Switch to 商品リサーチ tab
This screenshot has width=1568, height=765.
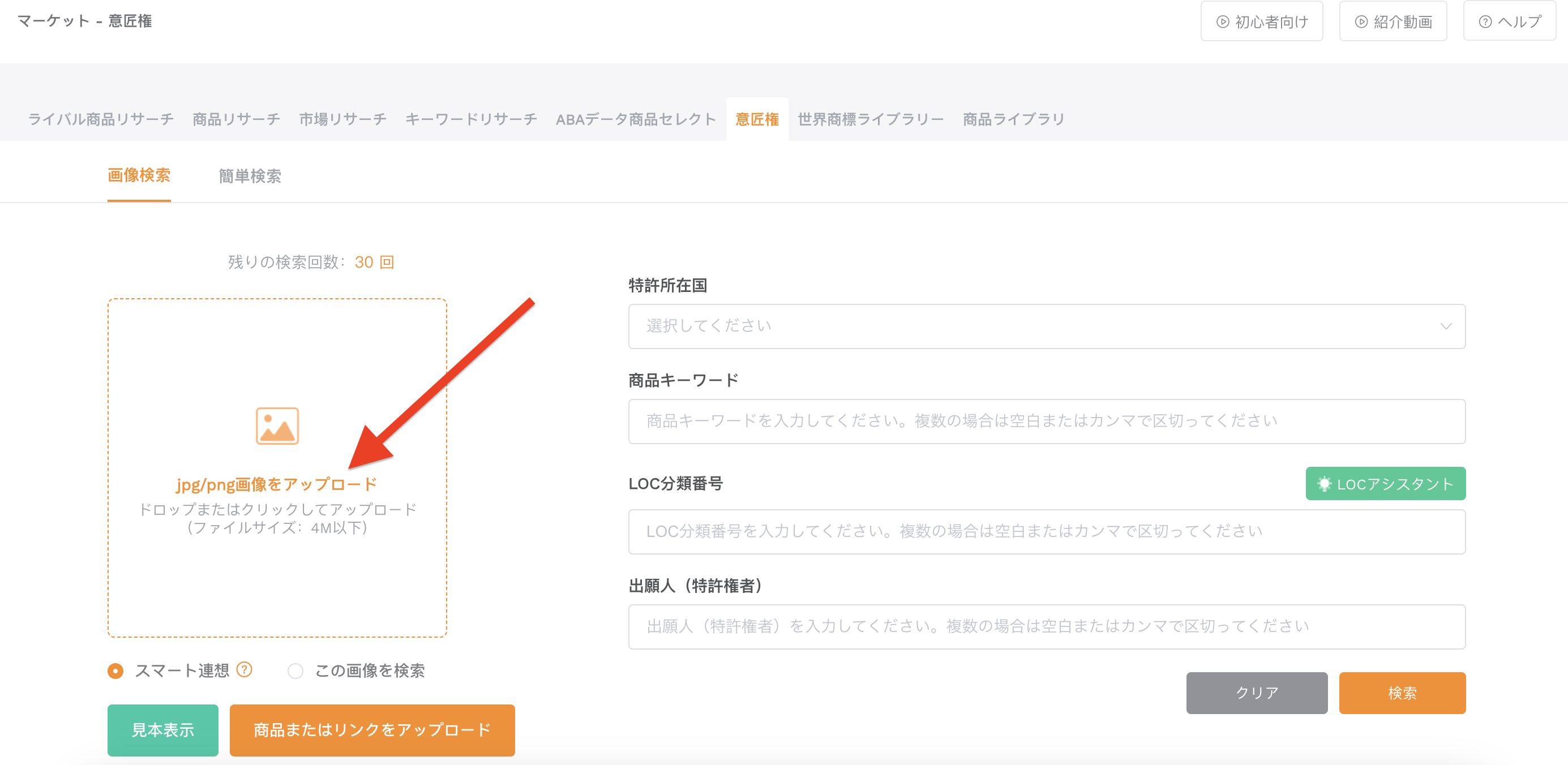236,119
